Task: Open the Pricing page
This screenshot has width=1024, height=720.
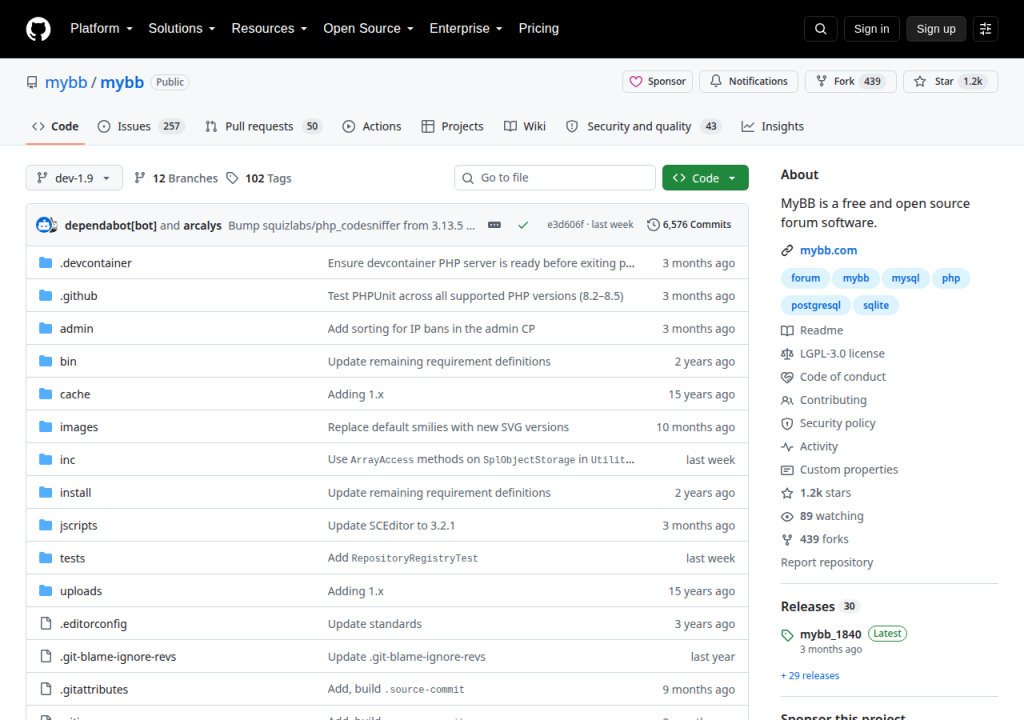Action: pos(539,29)
